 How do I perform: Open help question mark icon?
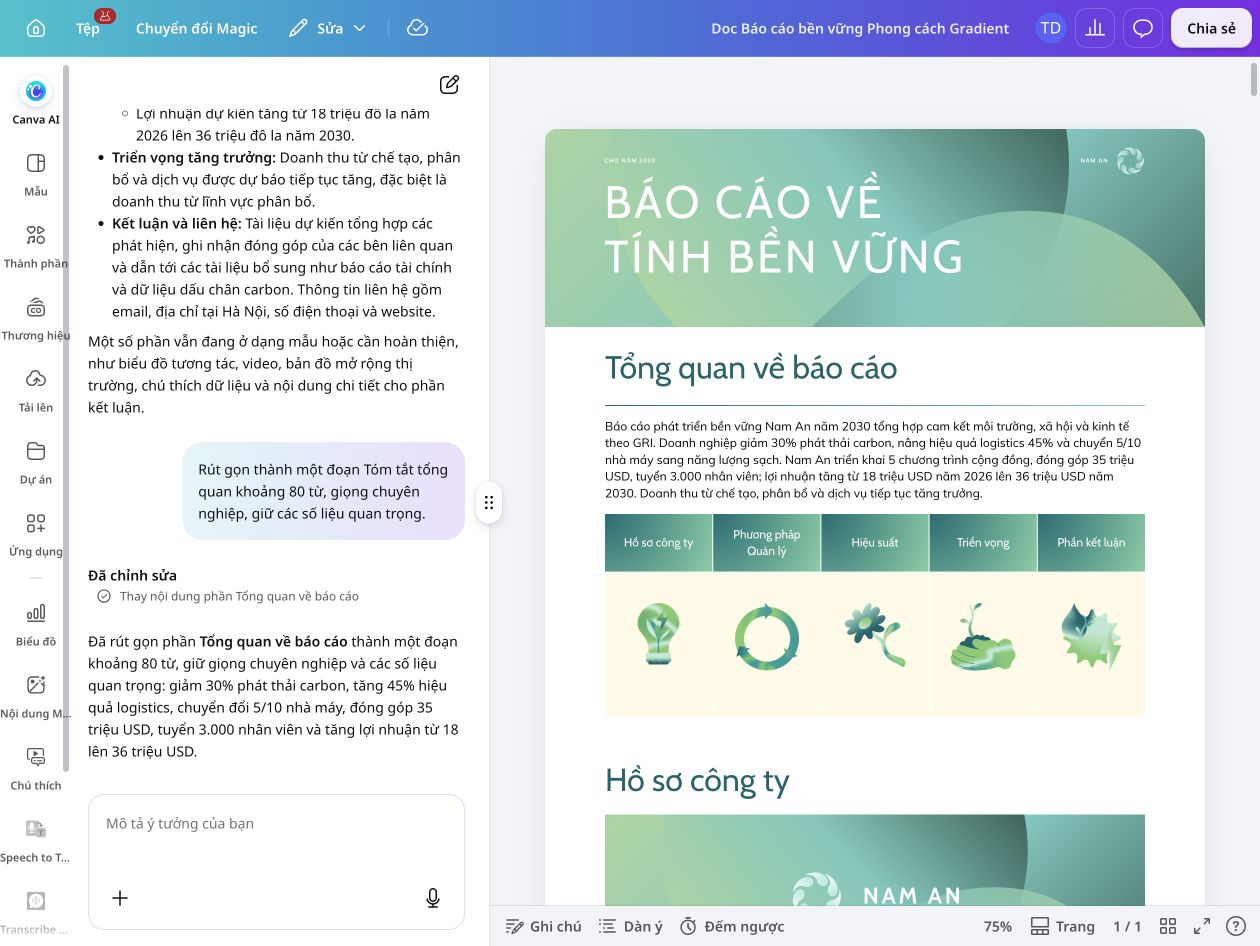(x=1236, y=926)
